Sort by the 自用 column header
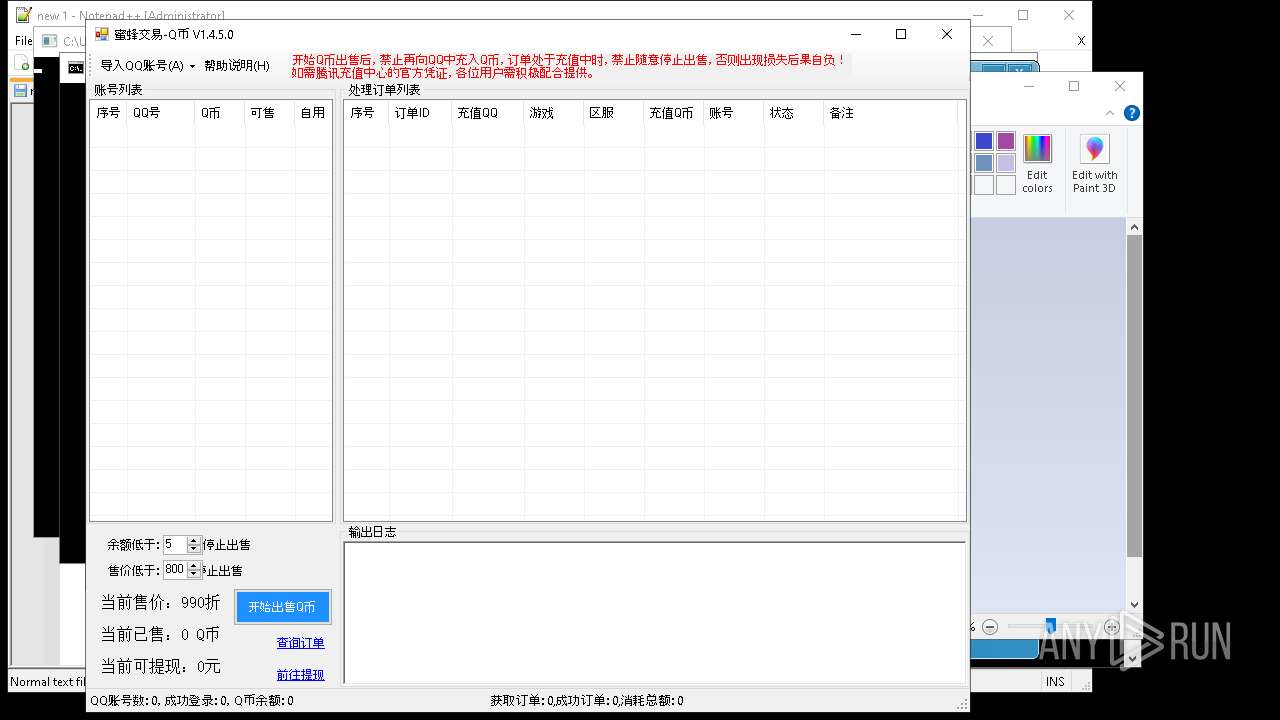The image size is (1280, 720). [x=312, y=113]
